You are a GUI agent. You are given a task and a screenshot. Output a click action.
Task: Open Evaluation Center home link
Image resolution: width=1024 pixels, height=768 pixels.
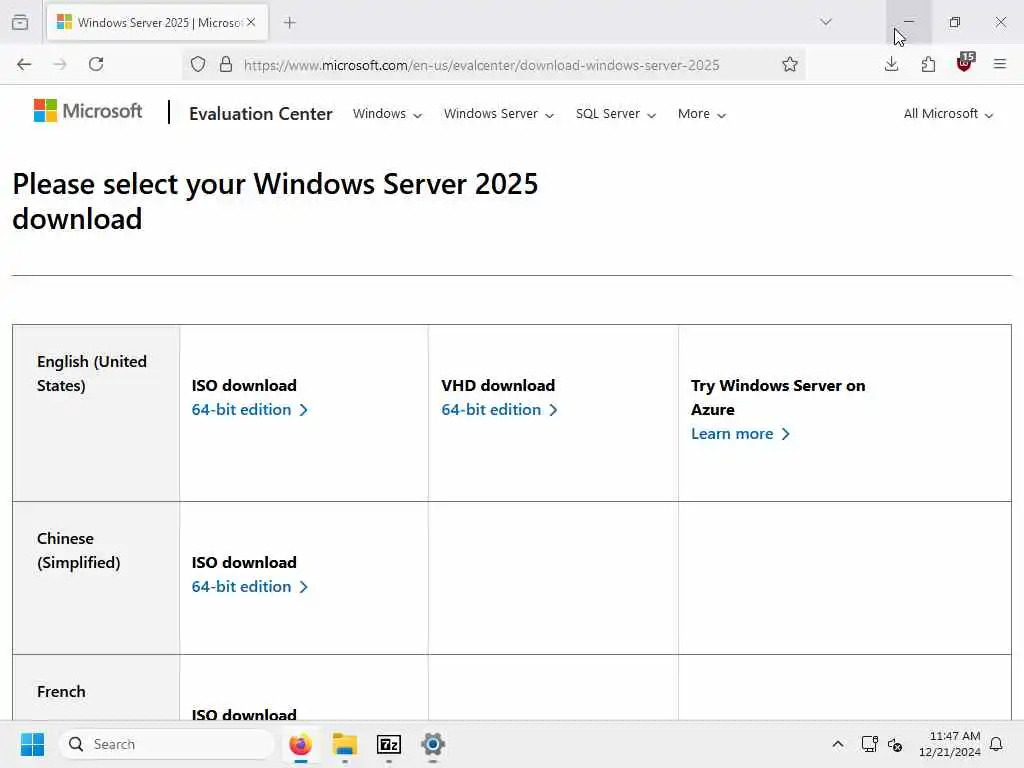[261, 114]
